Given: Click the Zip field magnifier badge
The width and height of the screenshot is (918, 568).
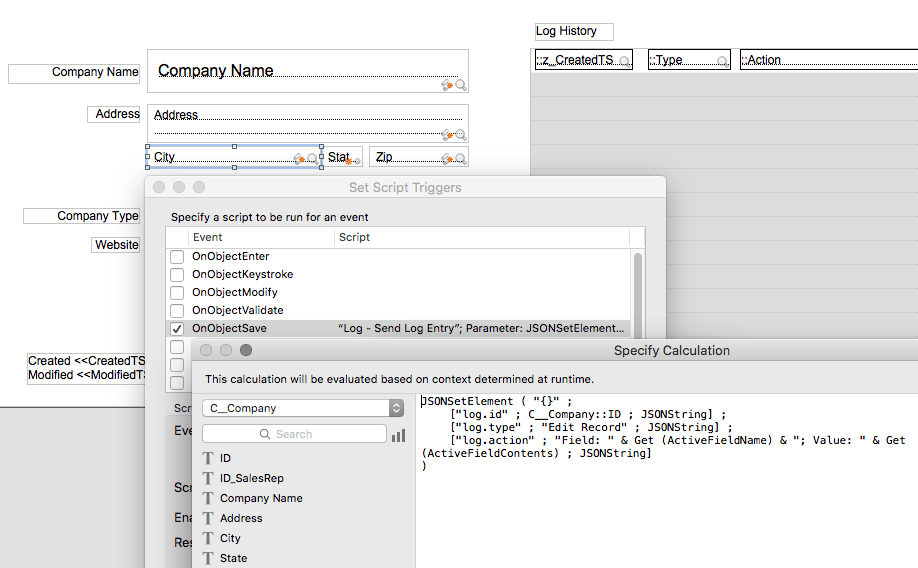Looking at the screenshot, I should (x=461, y=159).
